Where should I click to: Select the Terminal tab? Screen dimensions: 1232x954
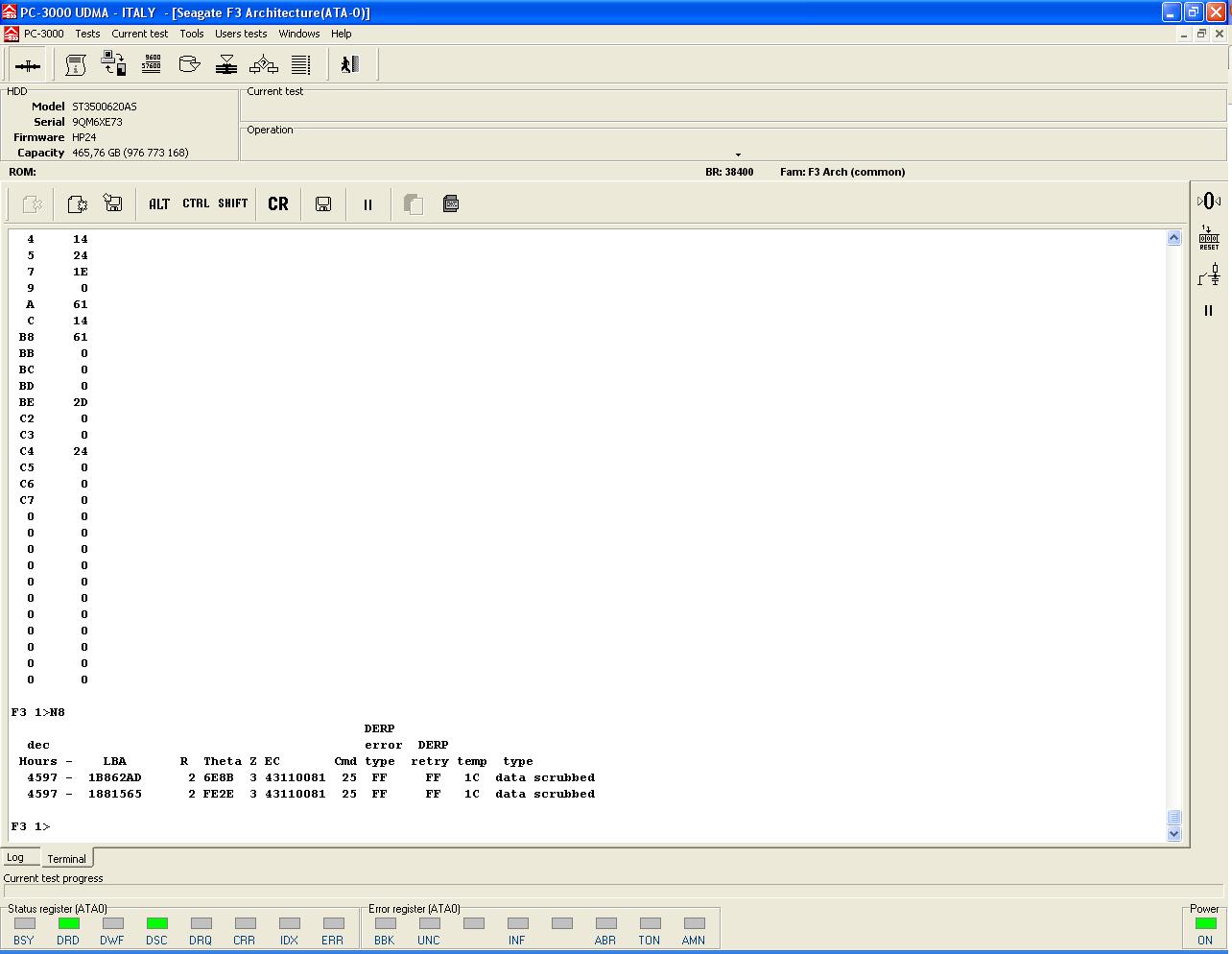click(x=66, y=858)
